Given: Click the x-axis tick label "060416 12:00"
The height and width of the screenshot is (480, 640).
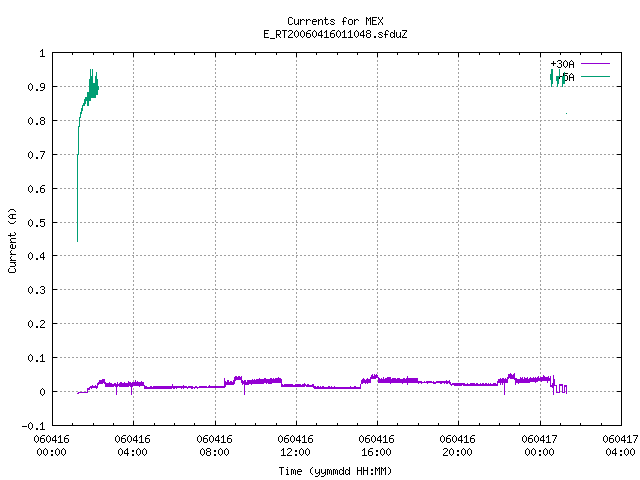Looking at the screenshot, I should coord(295,446).
